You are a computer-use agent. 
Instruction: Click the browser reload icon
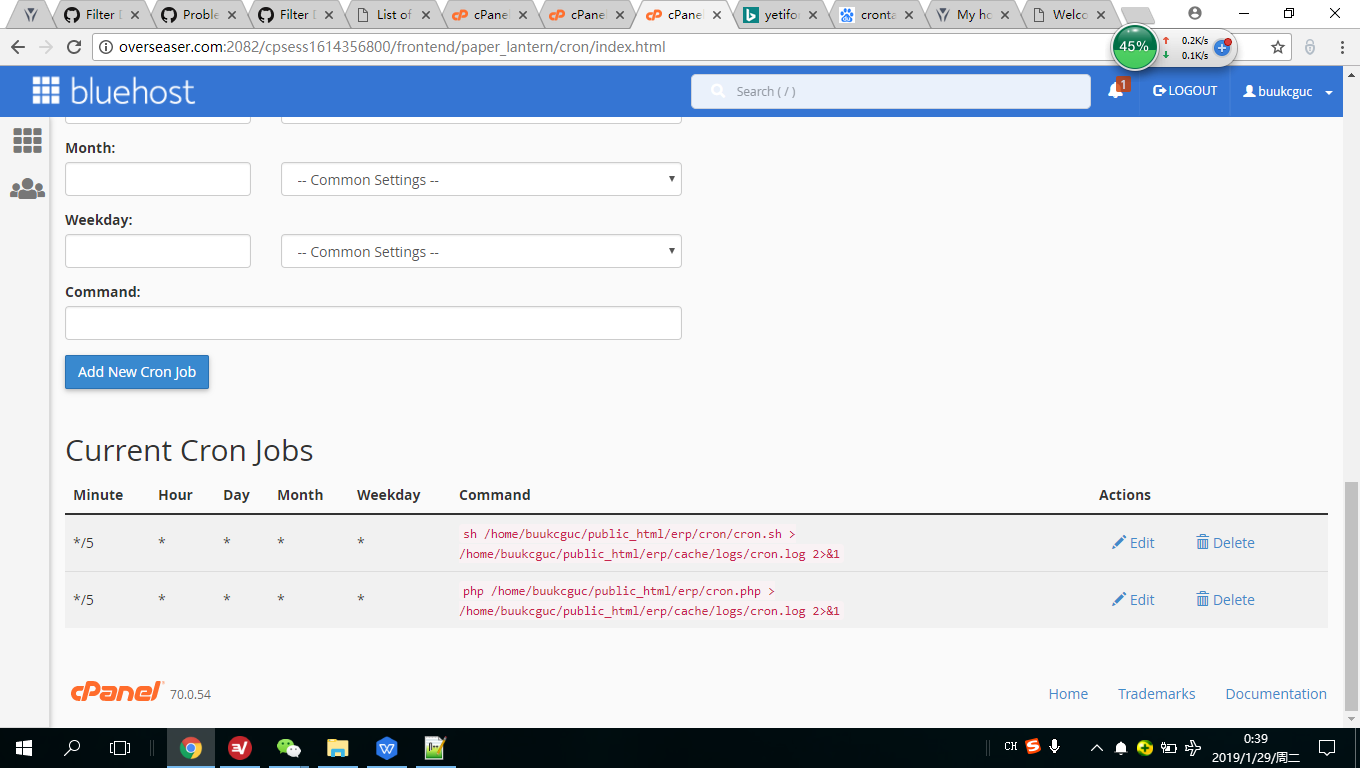pyautogui.click(x=73, y=47)
